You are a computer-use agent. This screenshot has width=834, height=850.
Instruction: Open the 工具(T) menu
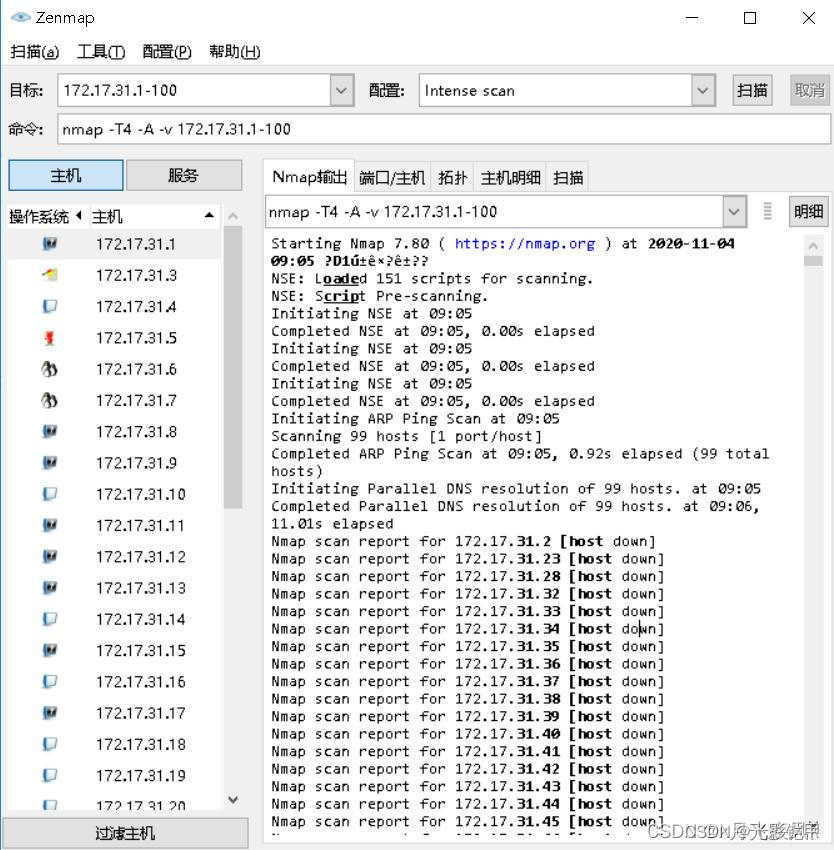101,51
